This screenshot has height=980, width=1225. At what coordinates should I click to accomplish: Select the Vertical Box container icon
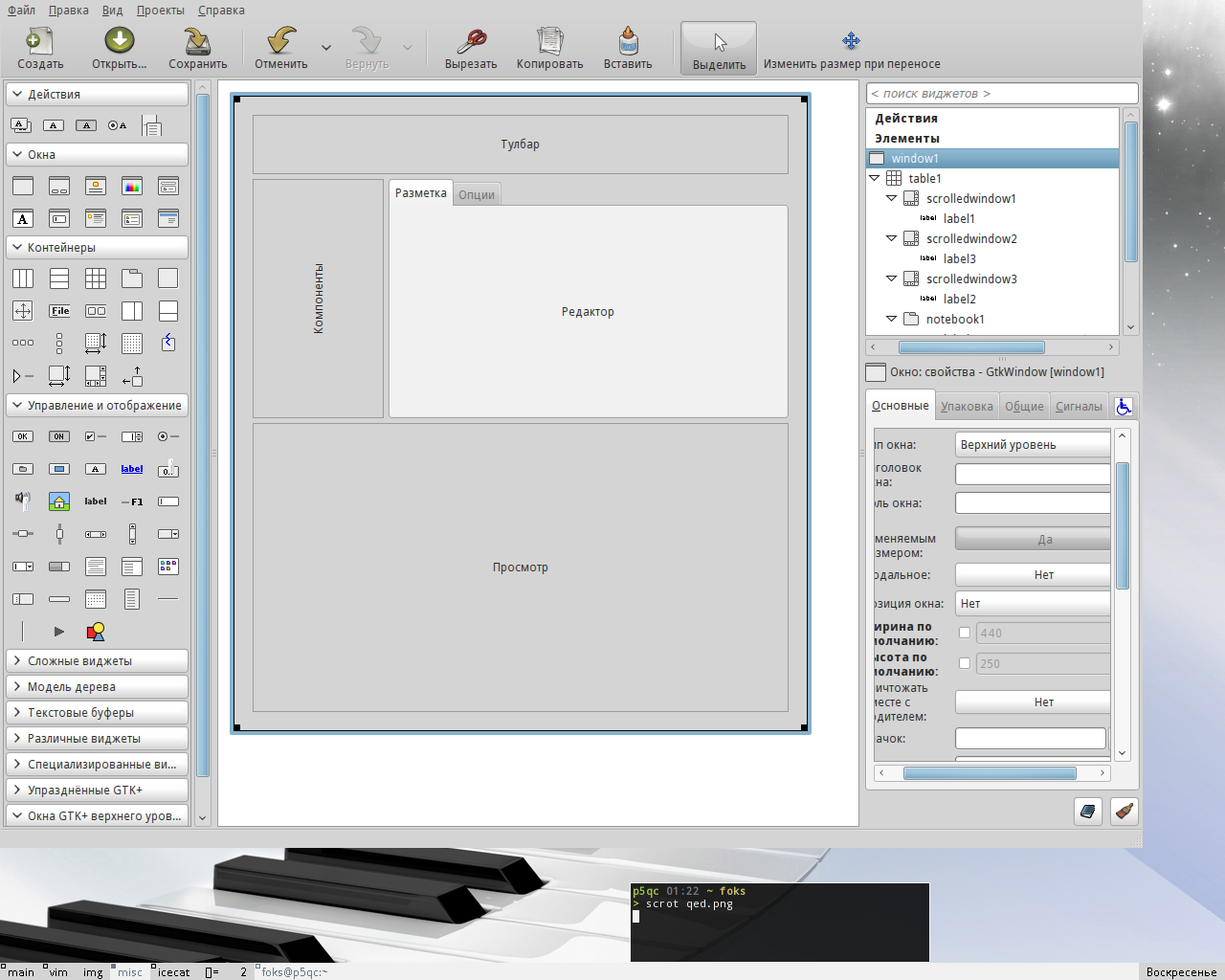coord(59,278)
